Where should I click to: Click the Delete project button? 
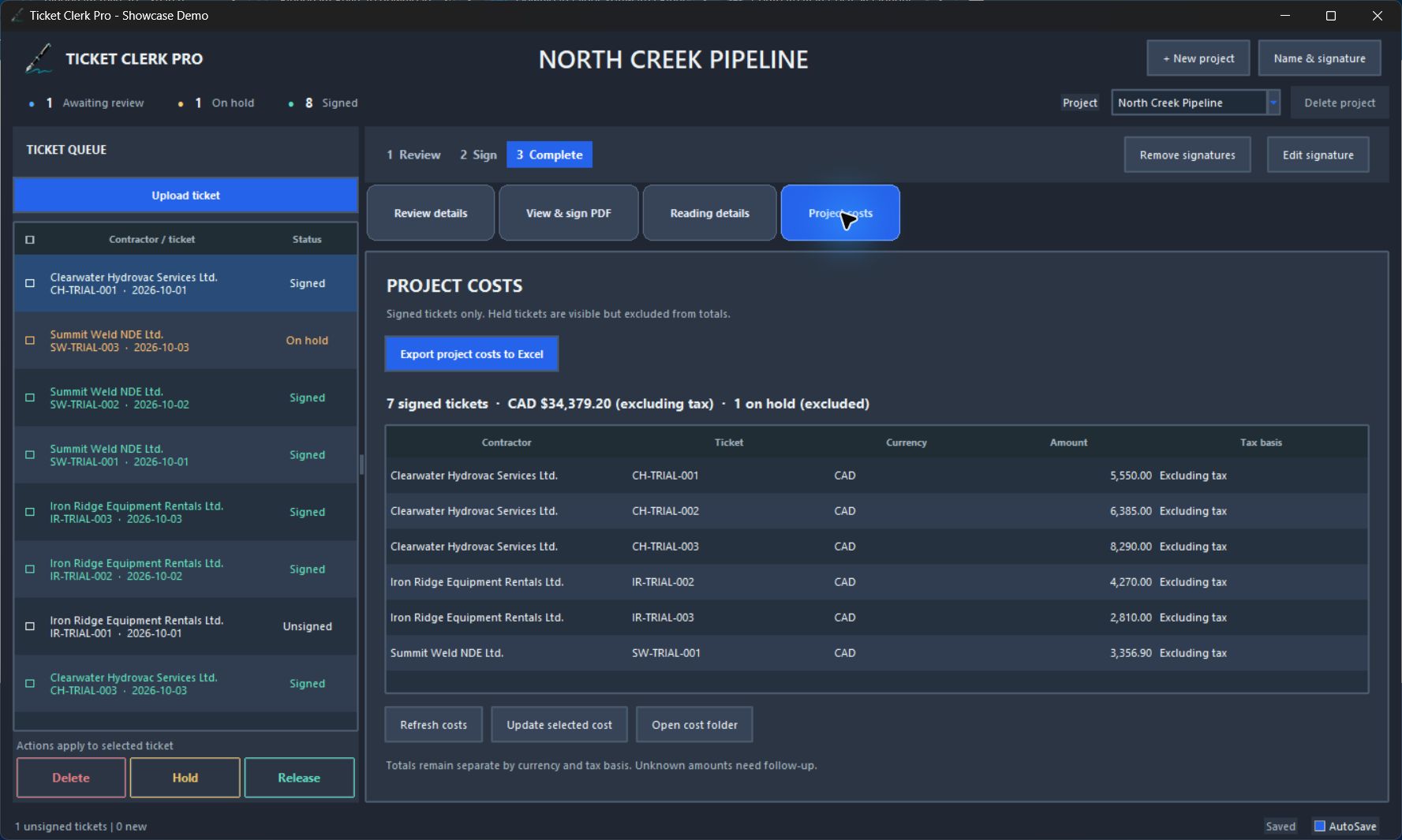point(1340,103)
